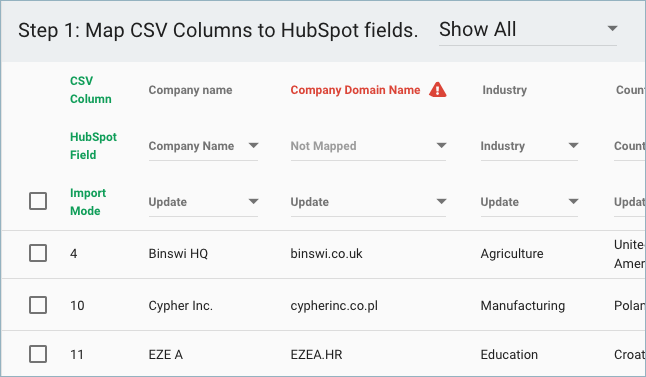Select the EZEA.HR domain cell
This screenshot has height=377, width=646.
point(316,354)
